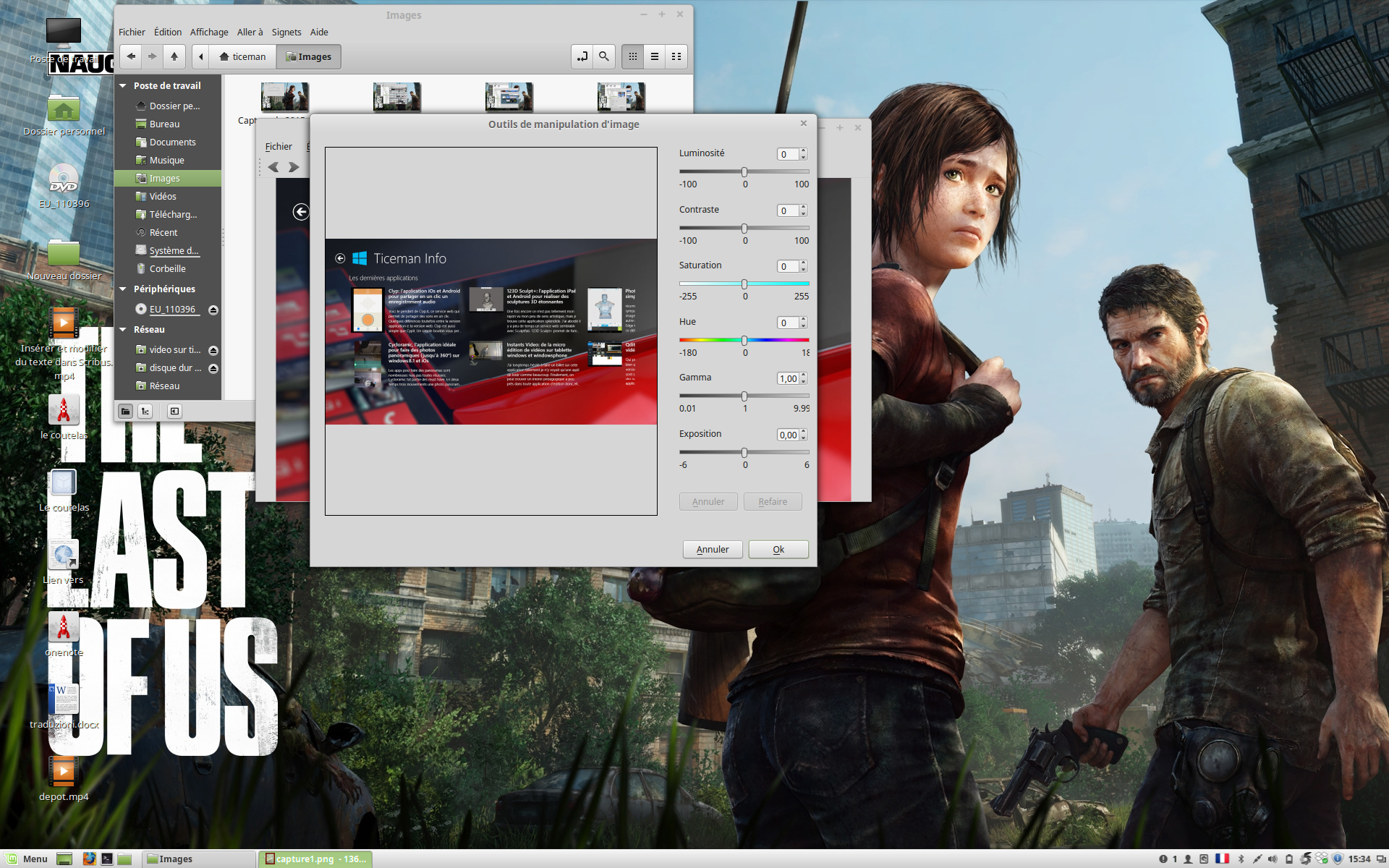Cancel the image manipulation dialog
Image resolution: width=1389 pixels, height=868 pixels.
(713, 549)
